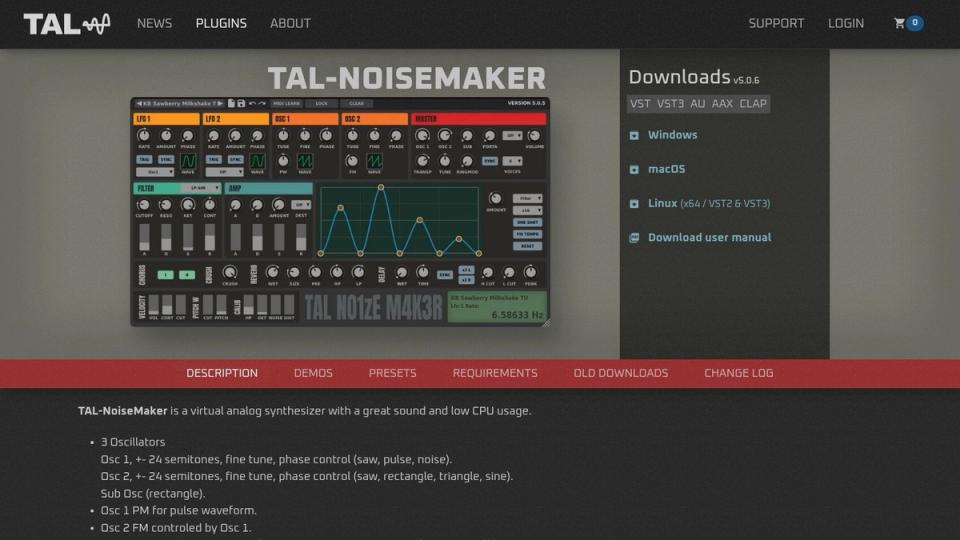The width and height of the screenshot is (960, 540).
Task: Open the master portamento Off dropdown
Action: 512,135
